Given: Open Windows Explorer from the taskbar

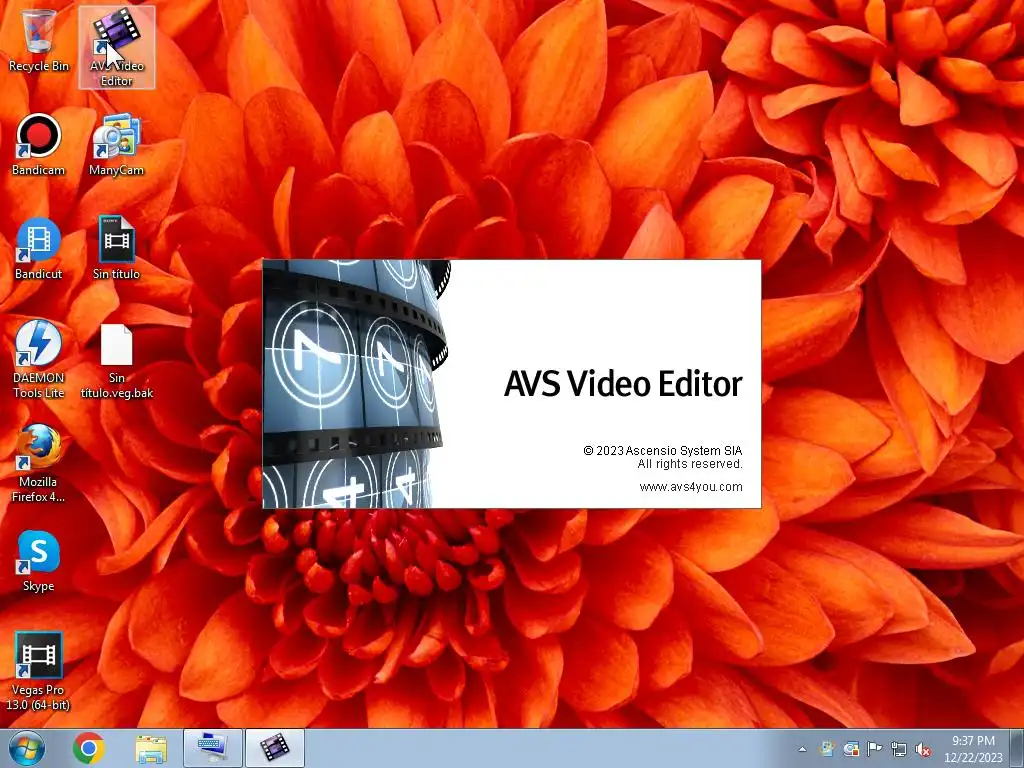Looking at the screenshot, I should 151,748.
